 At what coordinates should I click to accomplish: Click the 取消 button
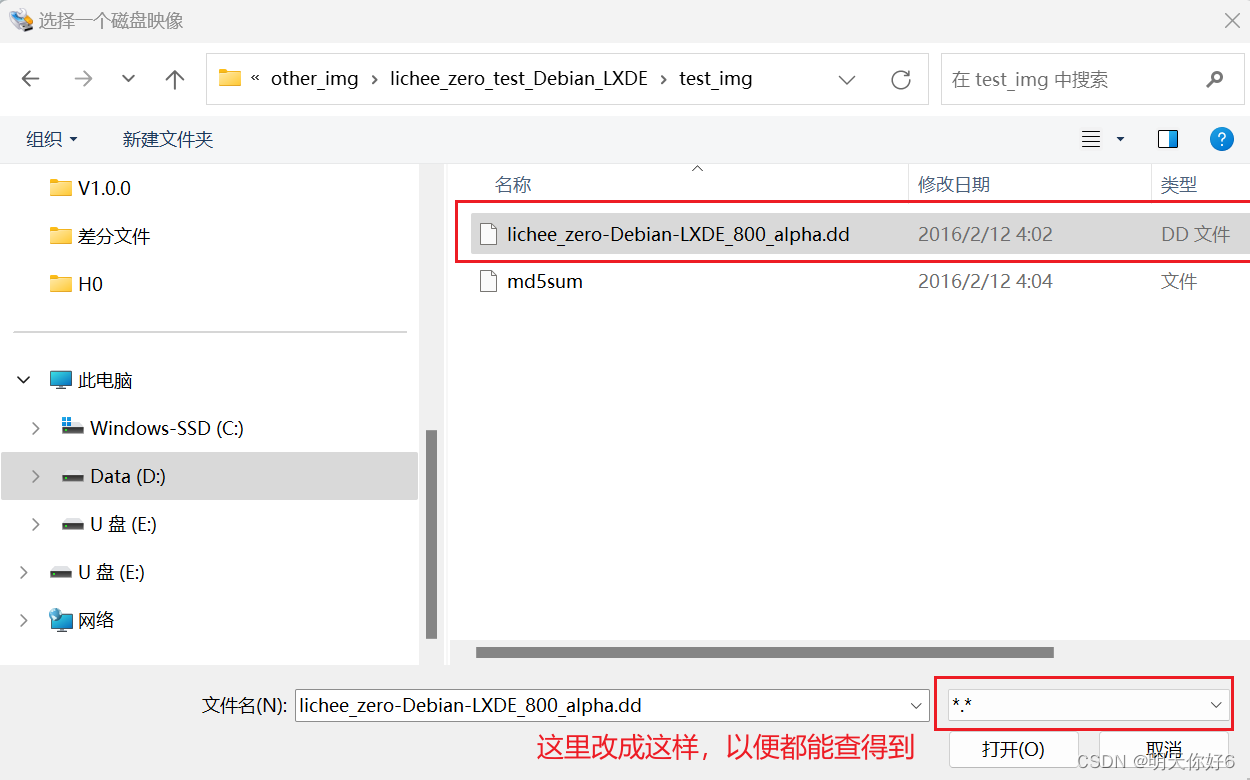click(1163, 748)
